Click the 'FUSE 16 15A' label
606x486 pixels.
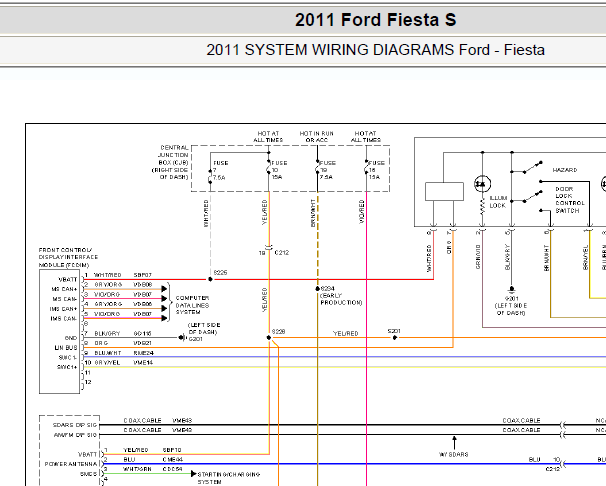pyautogui.click(x=376, y=170)
